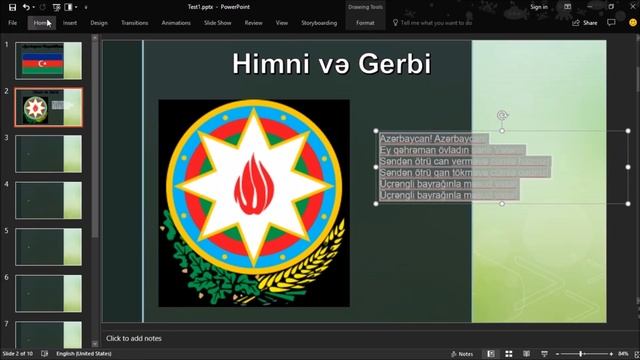Switch to the Home ribbon tab
This screenshot has width=640, height=360.
click(x=42, y=23)
